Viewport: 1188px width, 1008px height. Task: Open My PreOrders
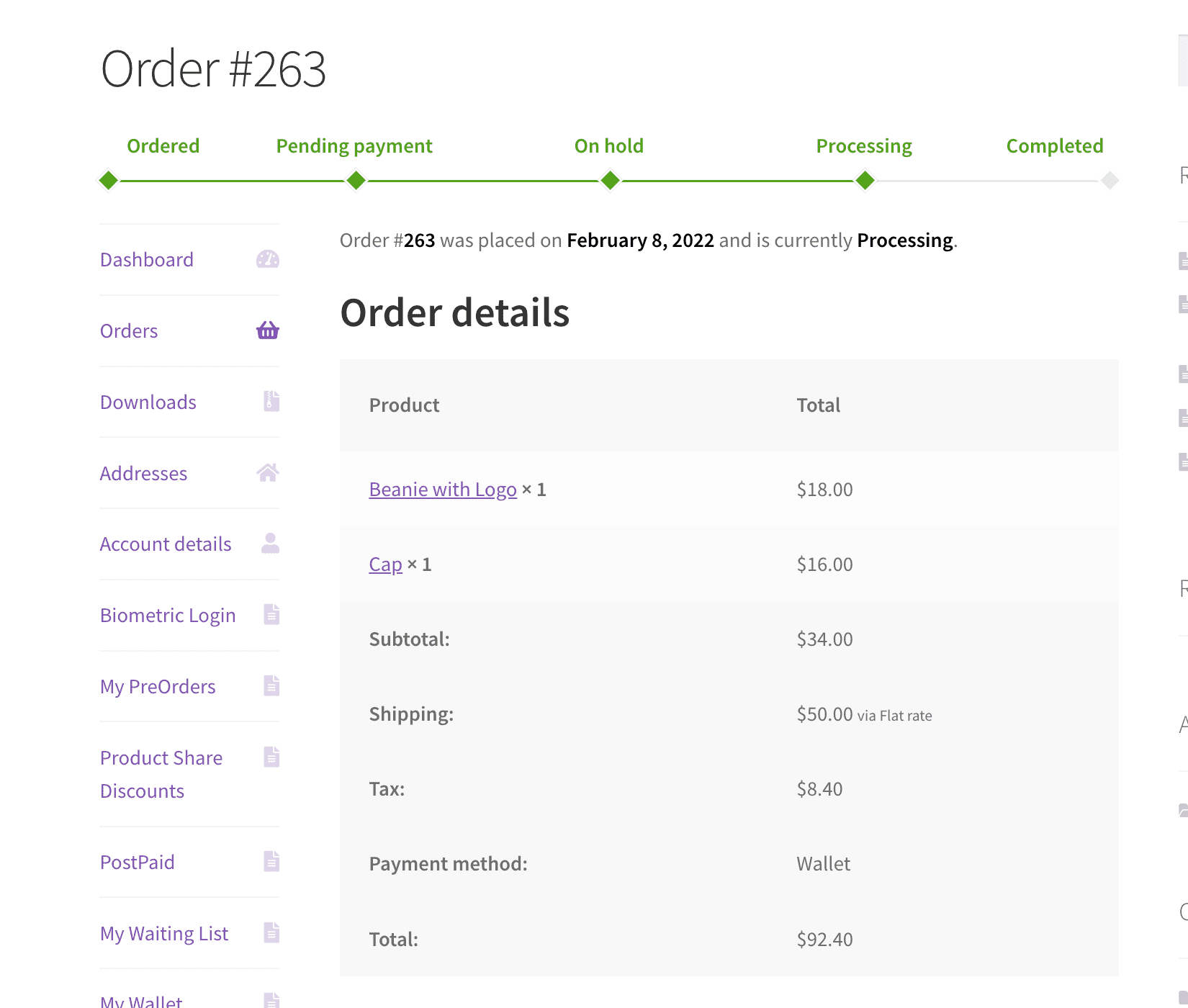coord(158,686)
